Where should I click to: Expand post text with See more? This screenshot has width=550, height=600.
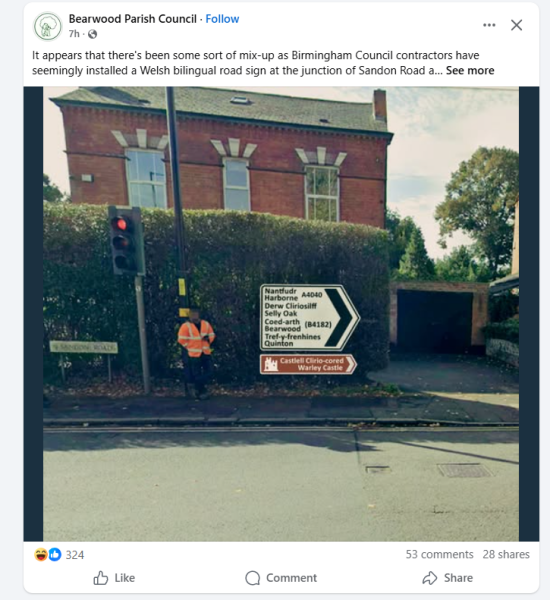[x=470, y=70]
